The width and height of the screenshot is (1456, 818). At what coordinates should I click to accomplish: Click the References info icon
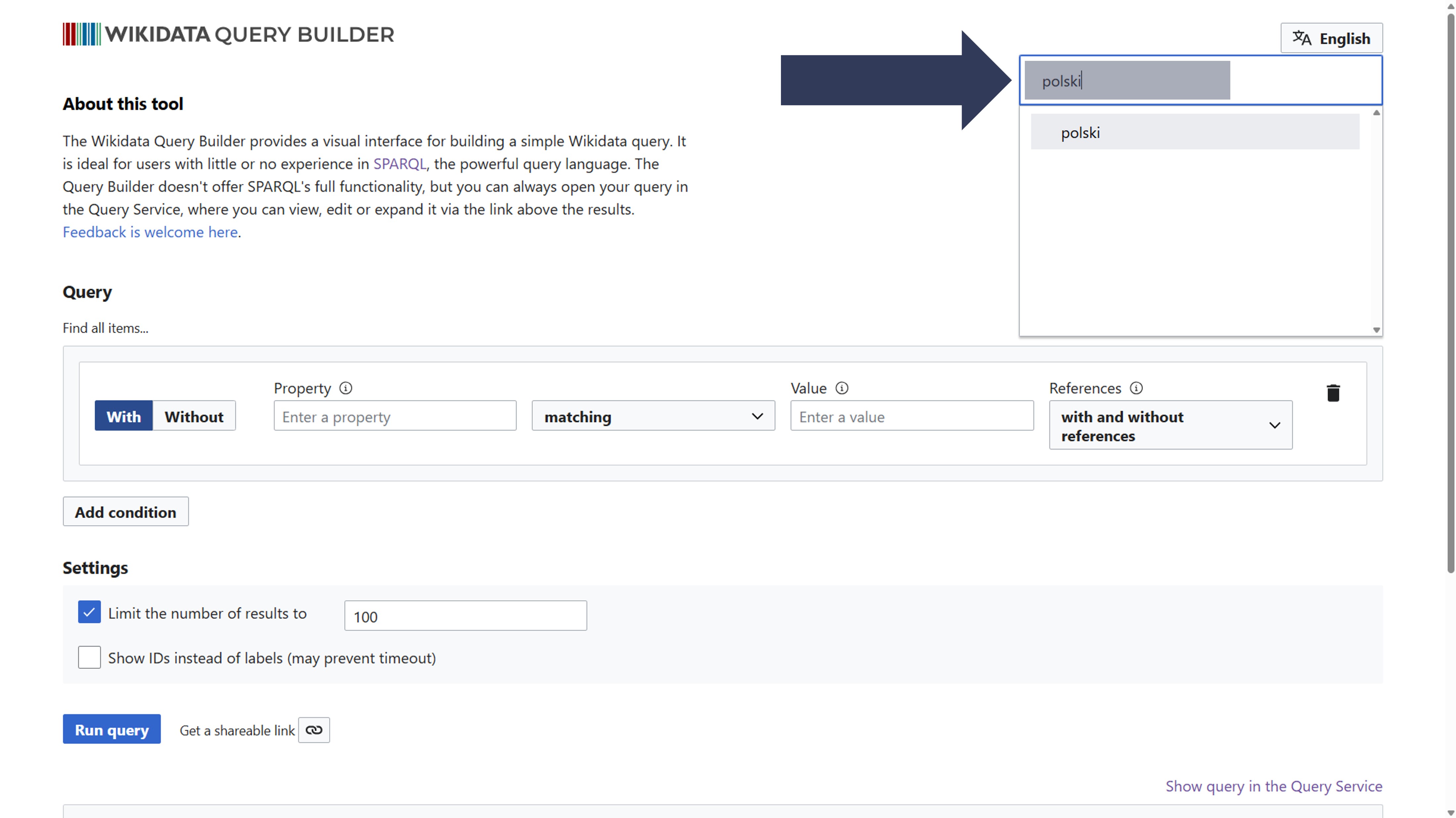(x=1136, y=388)
